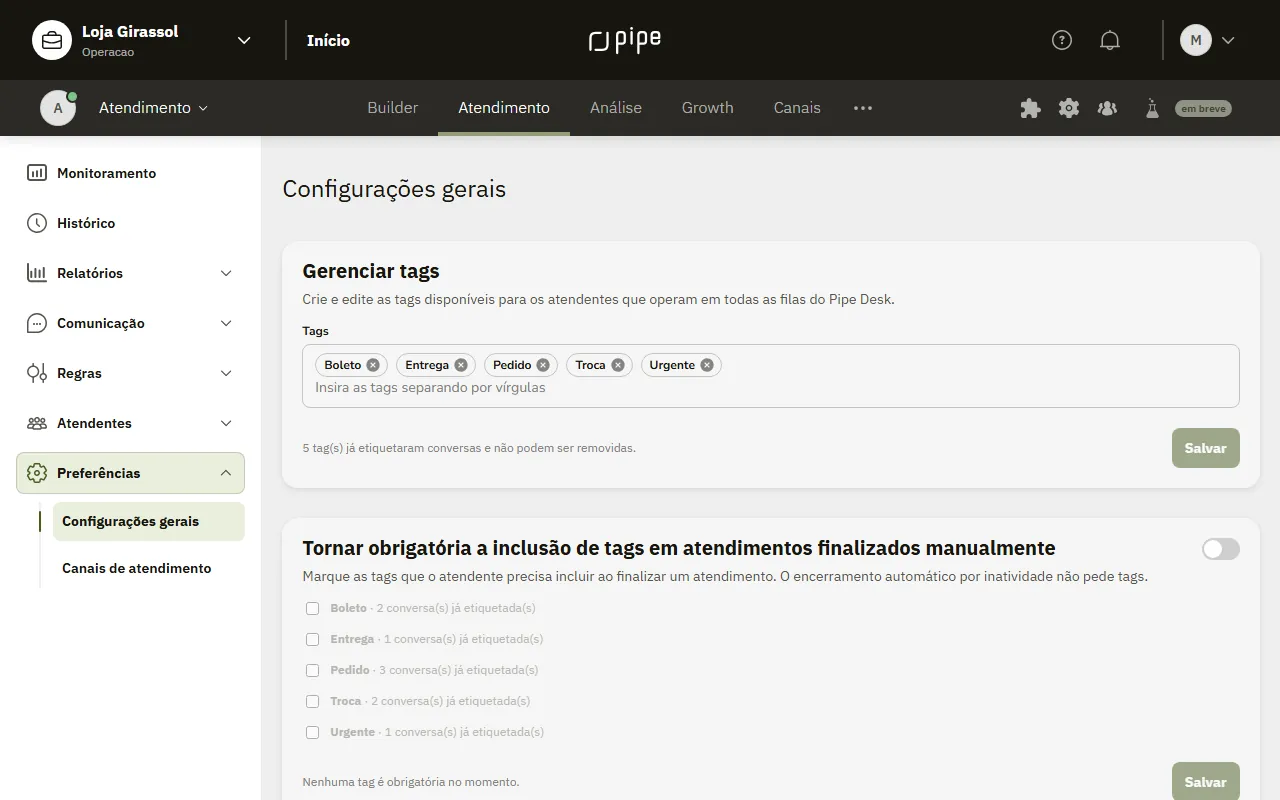Click the Loja Girassol briefcase icon
The height and width of the screenshot is (800, 1280).
coord(52,40)
